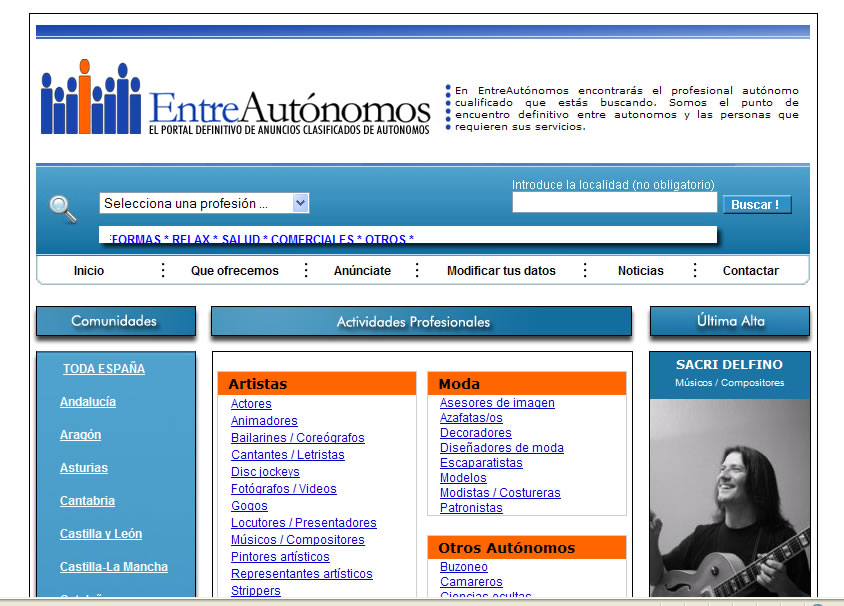Open the 'Azafatas/os' link

pos(471,418)
